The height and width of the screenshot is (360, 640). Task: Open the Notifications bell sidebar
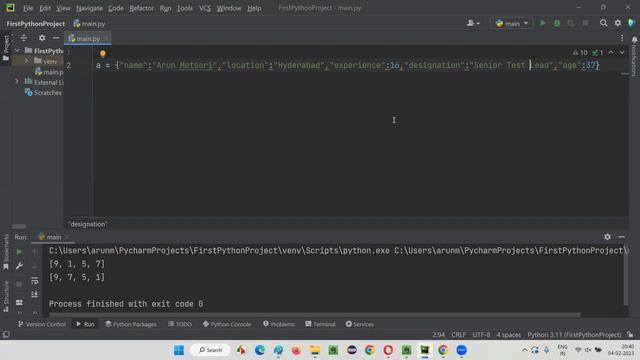634,57
